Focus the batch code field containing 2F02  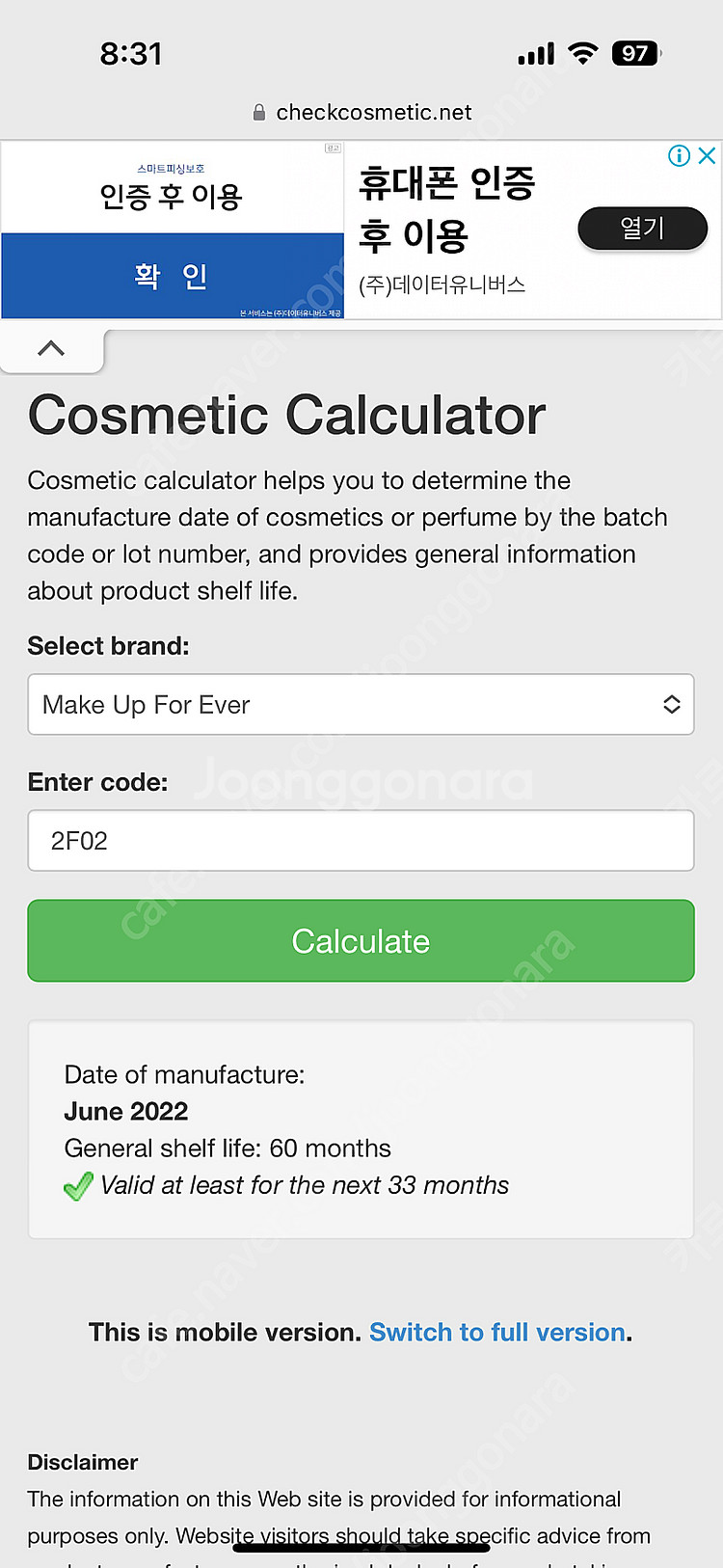point(361,841)
